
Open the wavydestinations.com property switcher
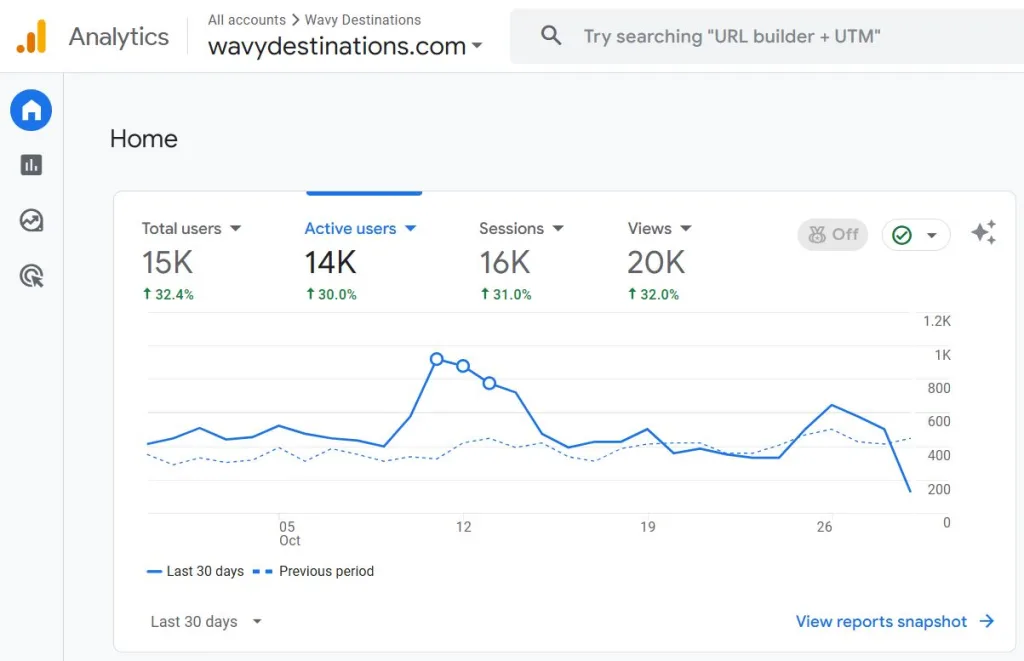tap(344, 46)
